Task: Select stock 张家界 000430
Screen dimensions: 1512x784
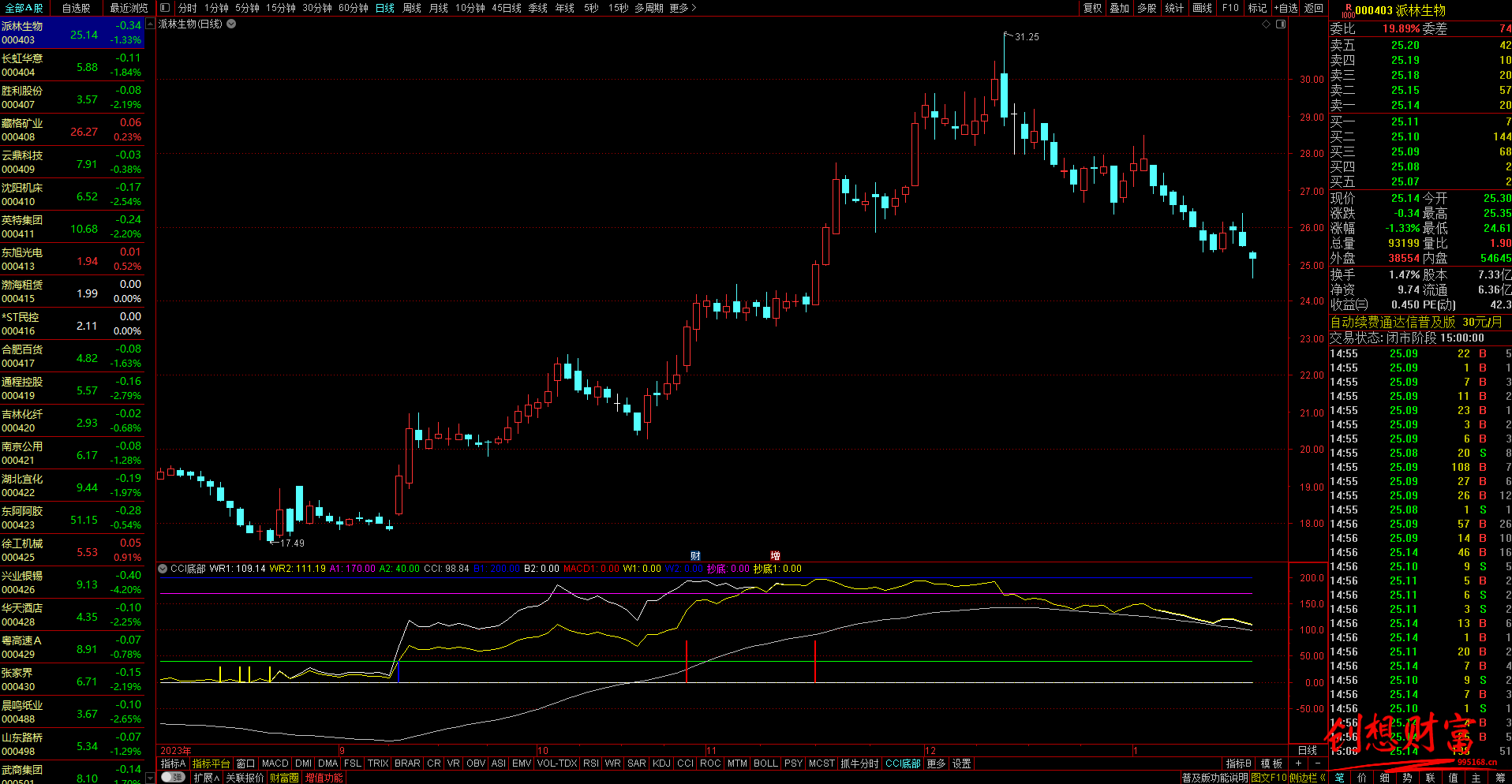Action: [x=72, y=679]
